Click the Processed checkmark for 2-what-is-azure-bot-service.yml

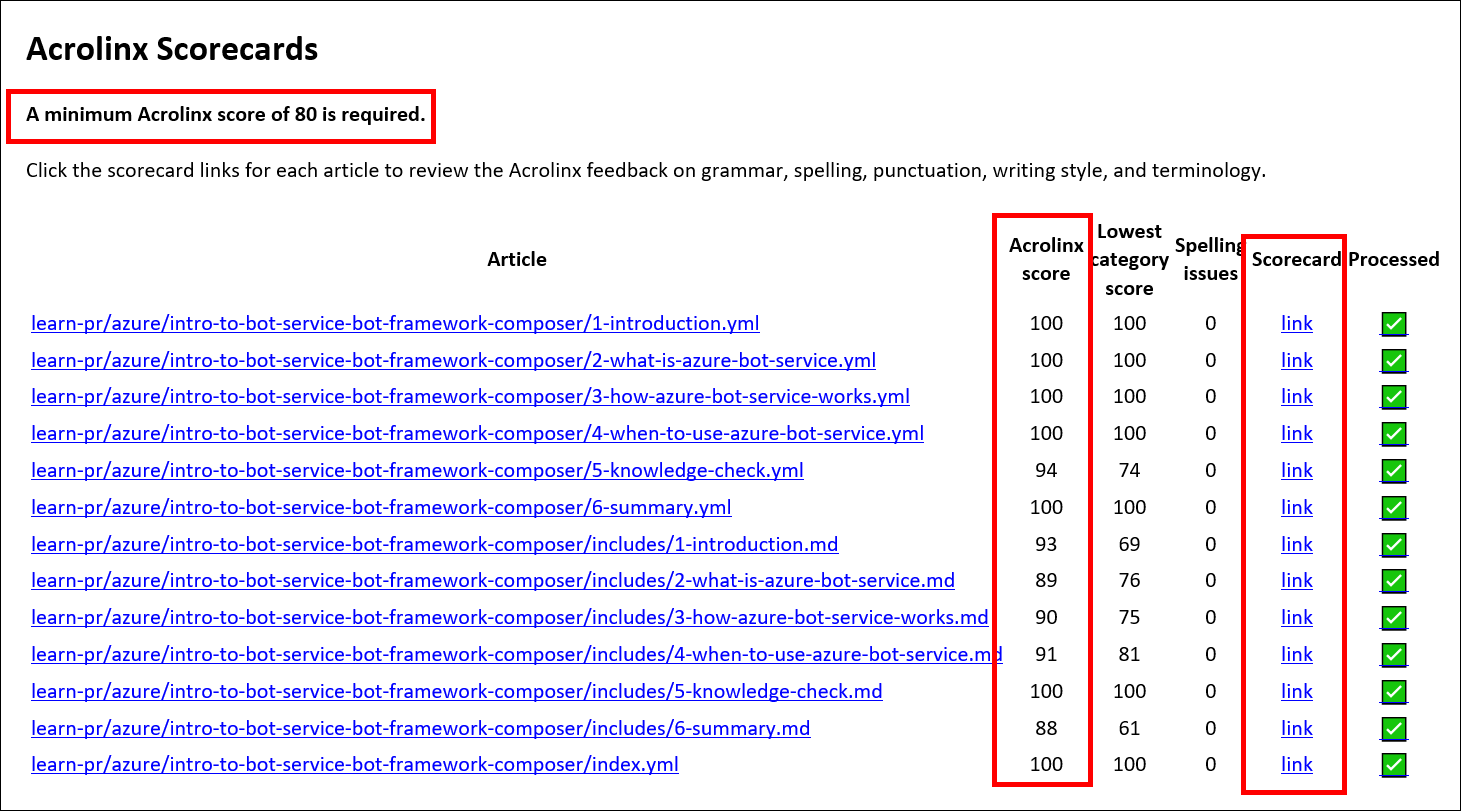(x=1394, y=361)
